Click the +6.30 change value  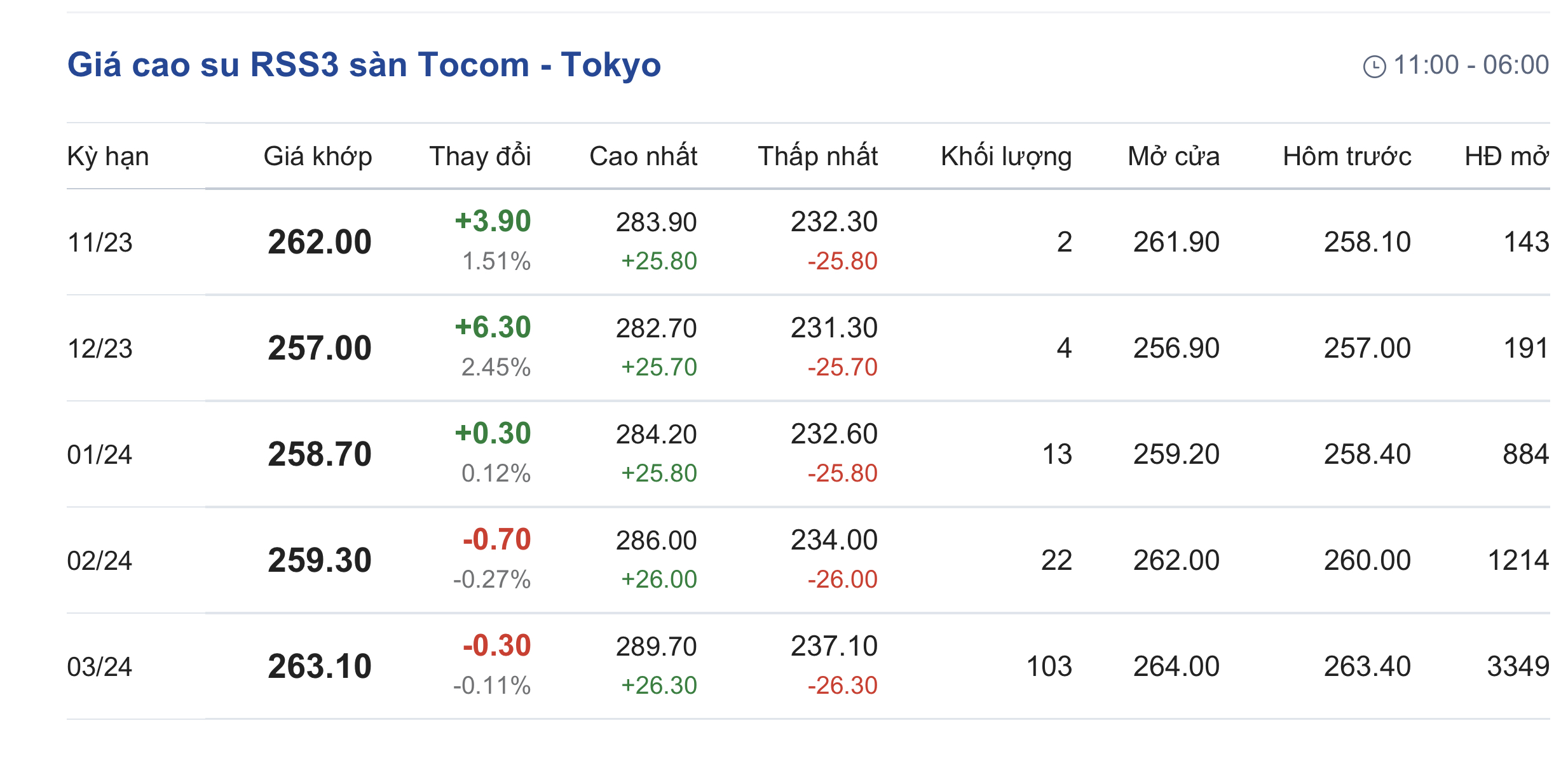click(x=493, y=327)
